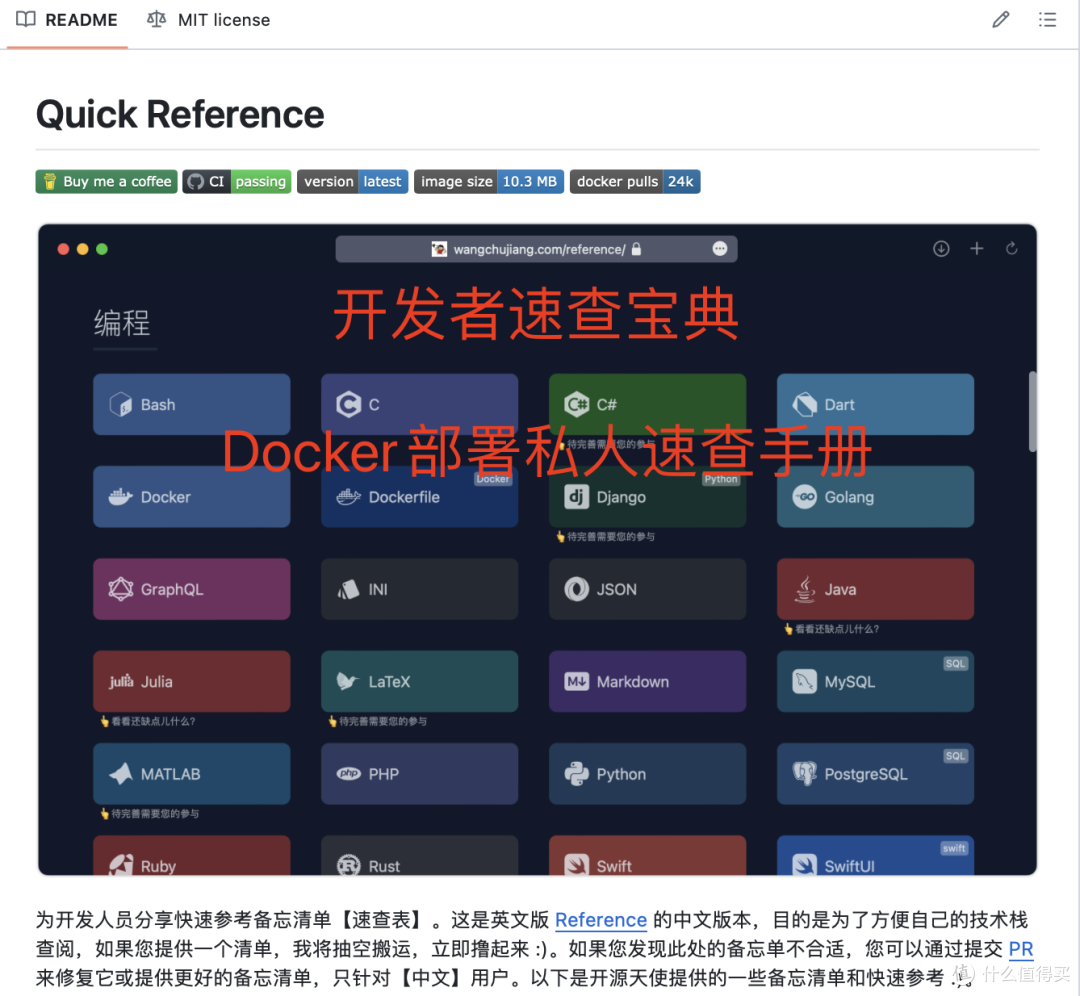The width and height of the screenshot is (1080, 996).
Task: Click the image size 10.3 MB badge
Action: [x=488, y=182]
